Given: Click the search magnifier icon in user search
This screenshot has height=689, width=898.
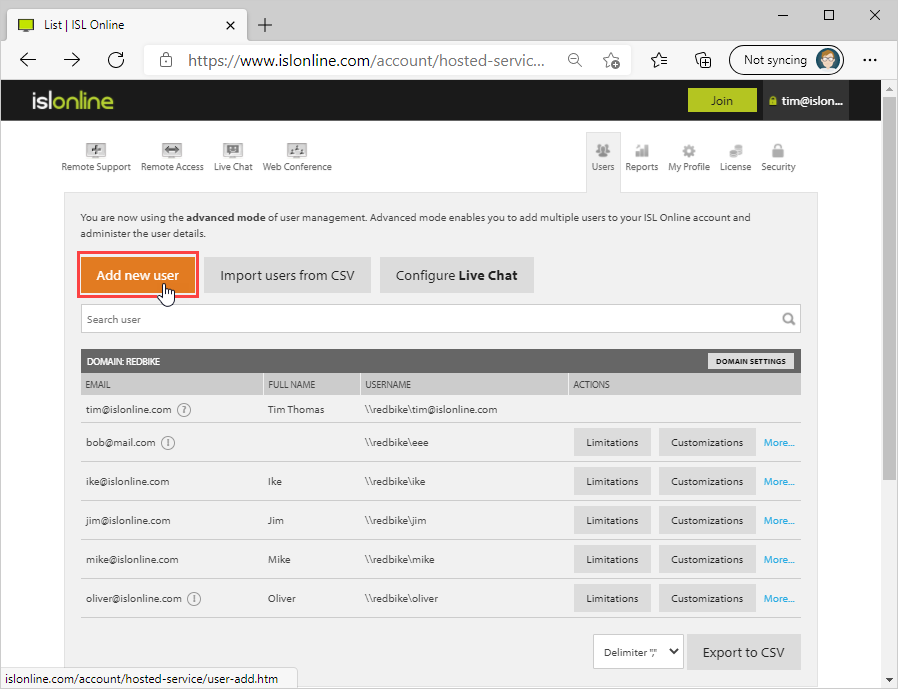Looking at the screenshot, I should pos(789,320).
